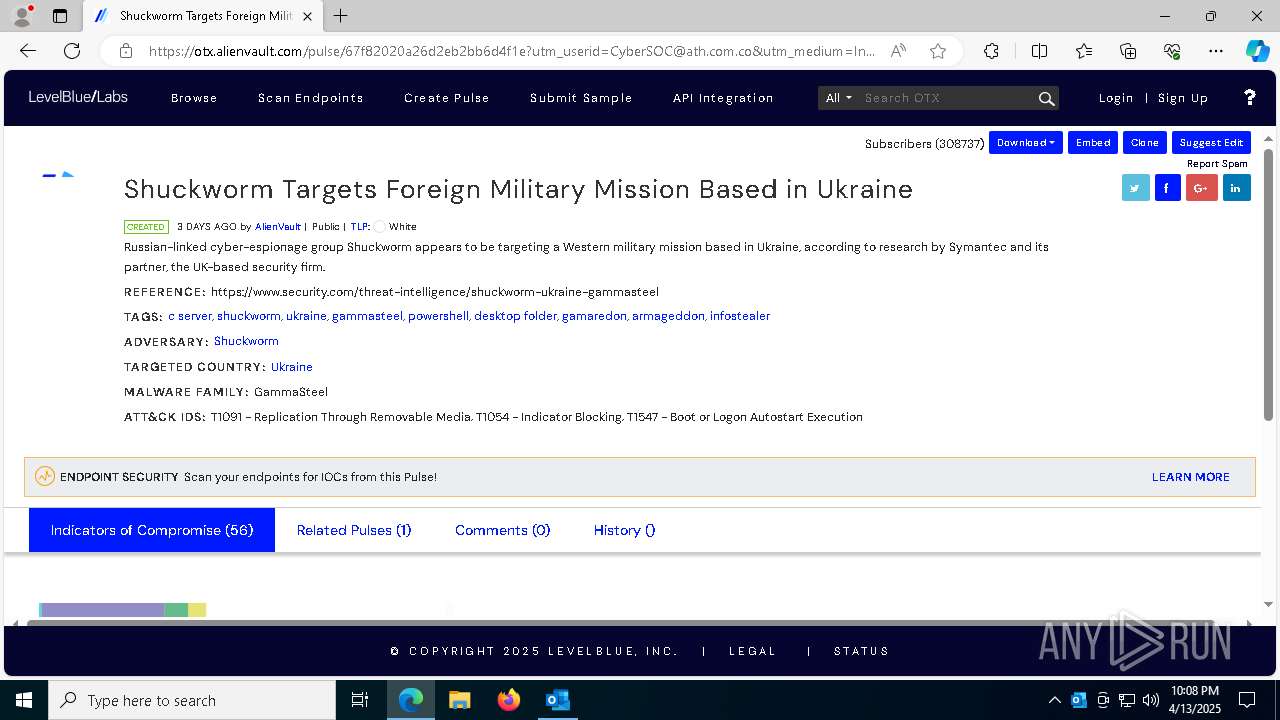Open Task View on taskbar
Screen dimensions: 1280x720
click(x=360, y=700)
